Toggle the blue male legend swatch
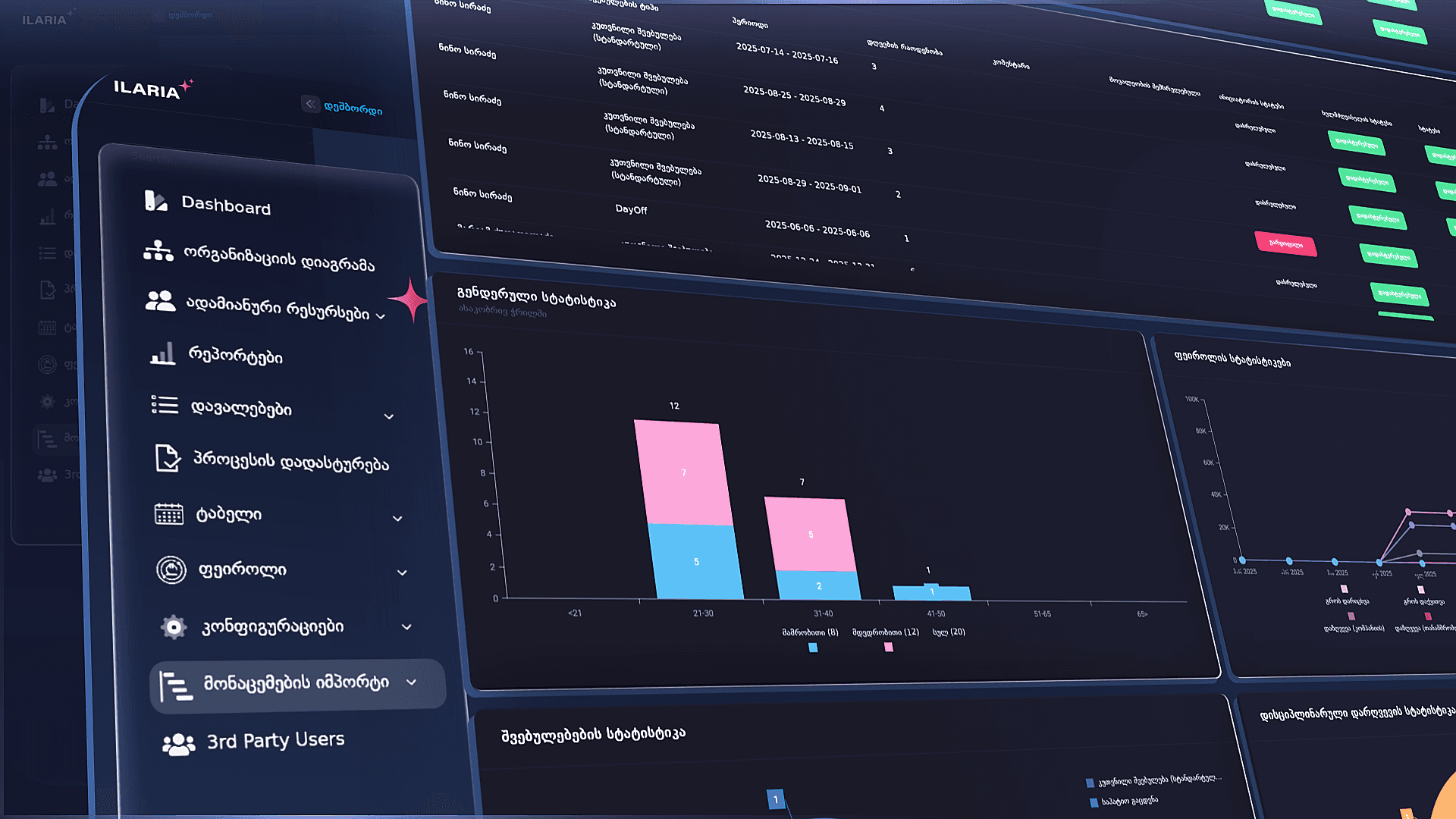This screenshot has height=819, width=1456. coord(813,647)
